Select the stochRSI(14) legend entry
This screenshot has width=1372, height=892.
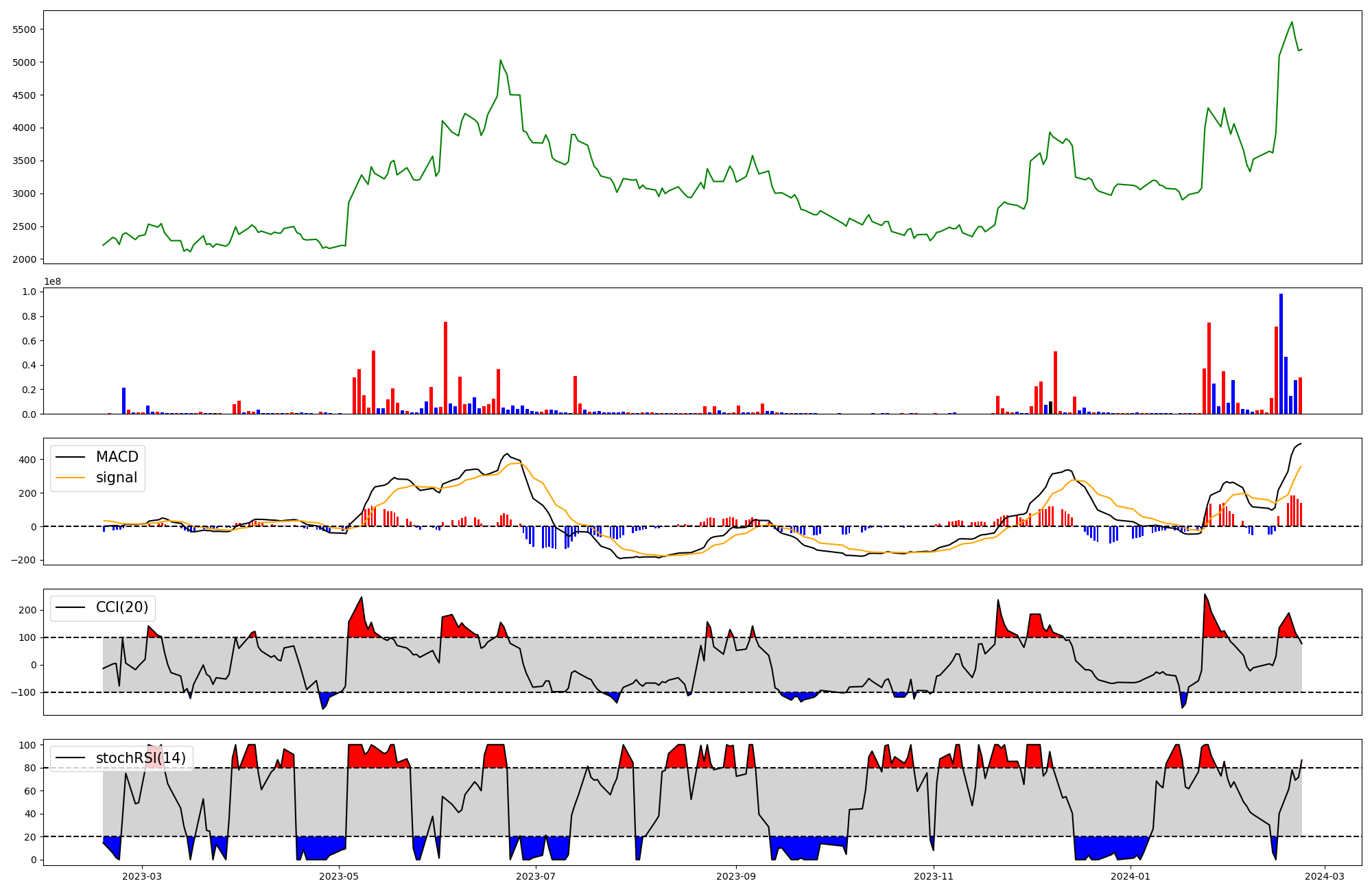point(141,758)
